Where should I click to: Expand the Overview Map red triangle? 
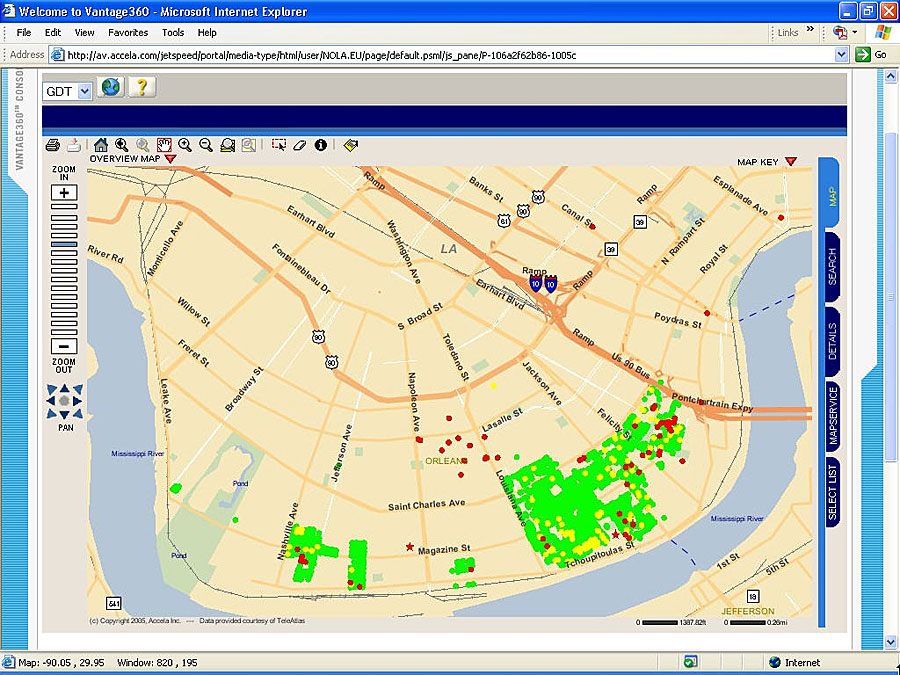tap(170, 159)
